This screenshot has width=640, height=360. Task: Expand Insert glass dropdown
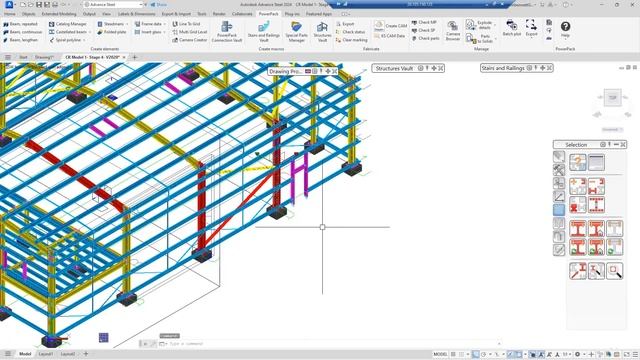click(x=164, y=32)
